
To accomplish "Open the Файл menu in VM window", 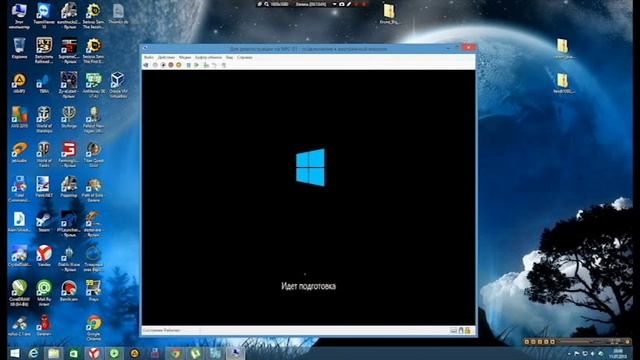I will (149, 58).
